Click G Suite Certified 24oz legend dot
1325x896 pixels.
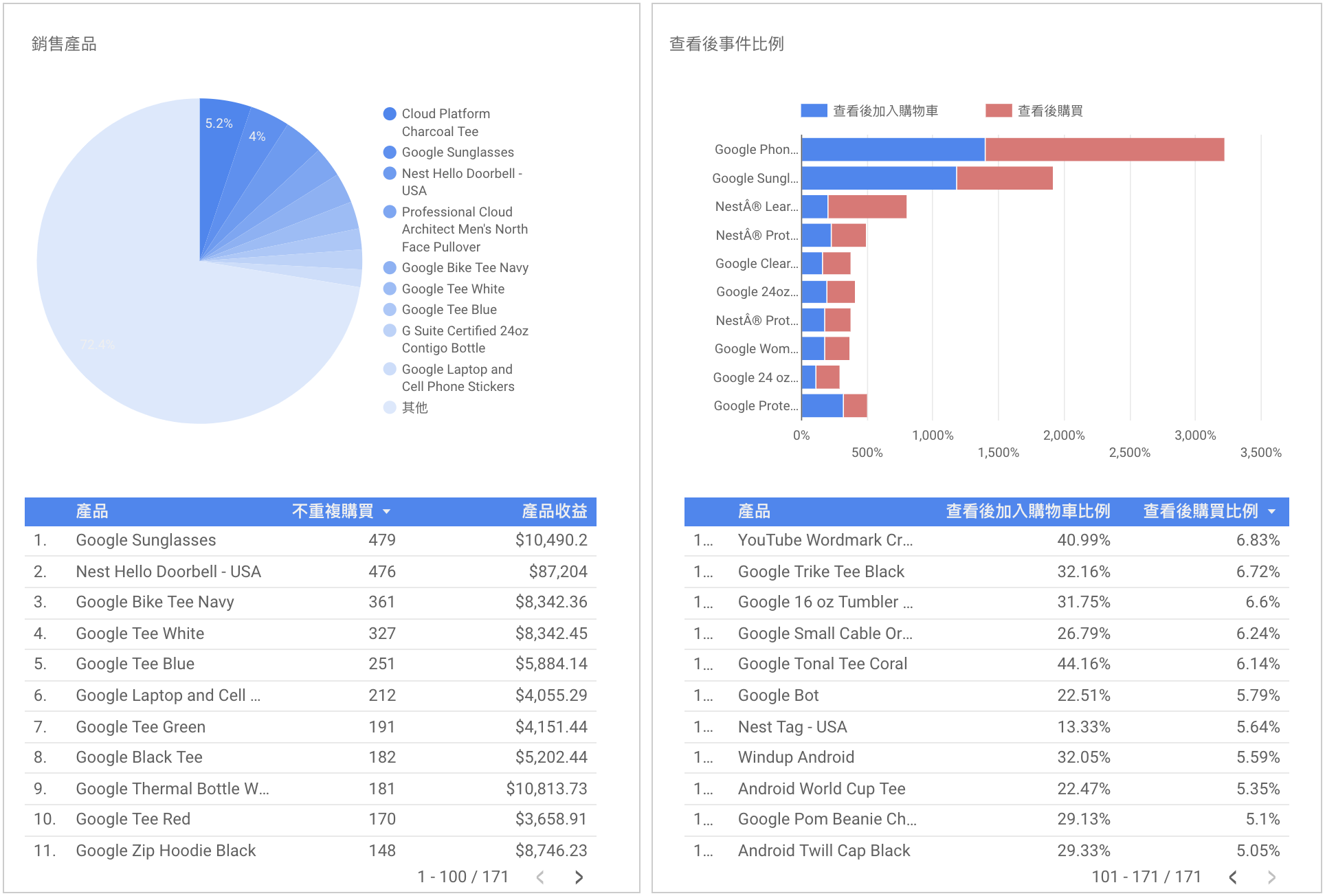pyautogui.click(x=390, y=331)
